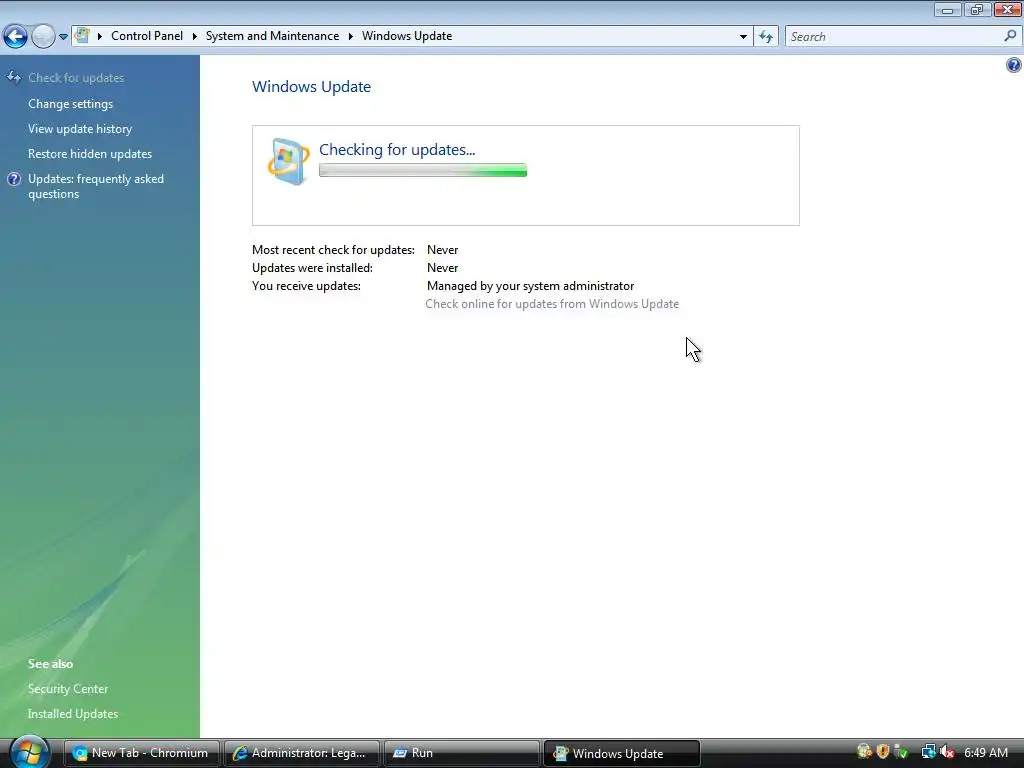Viewport: 1024px width, 768px height.
Task: Click the Back navigation arrow button
Action: [x=15, y=37]
